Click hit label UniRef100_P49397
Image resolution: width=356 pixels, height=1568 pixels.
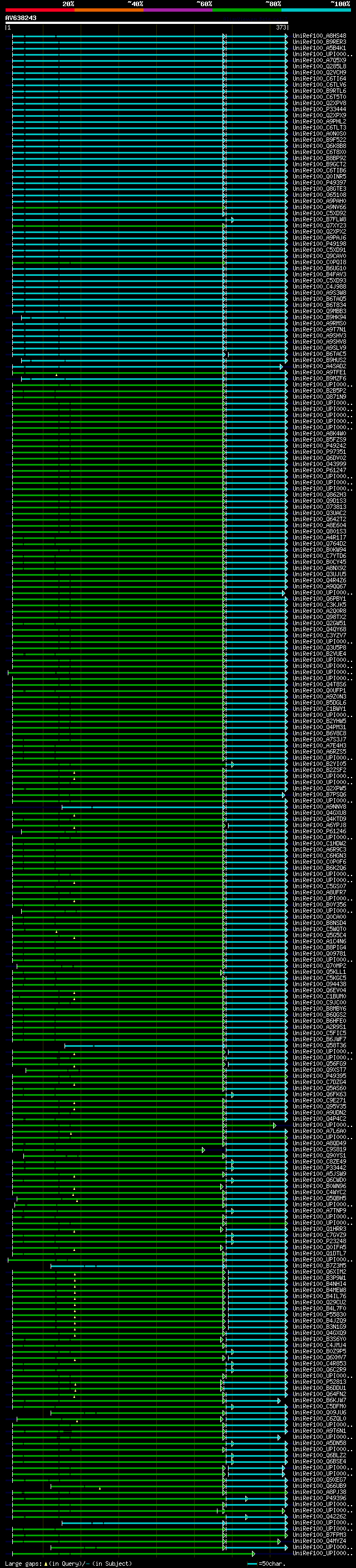click(x=319, y=182)
